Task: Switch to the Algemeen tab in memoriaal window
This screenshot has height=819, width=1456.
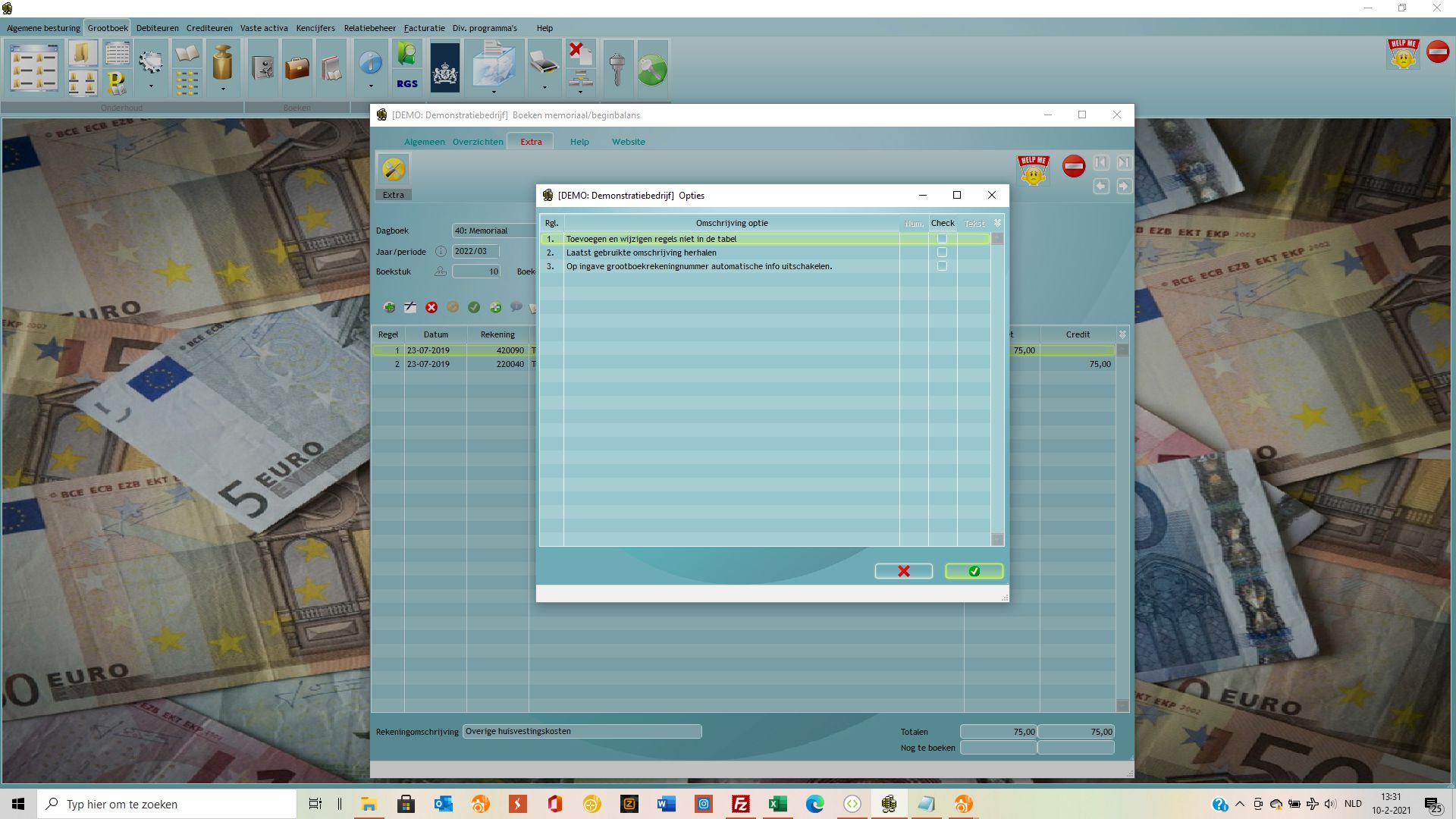Action: 424,142
